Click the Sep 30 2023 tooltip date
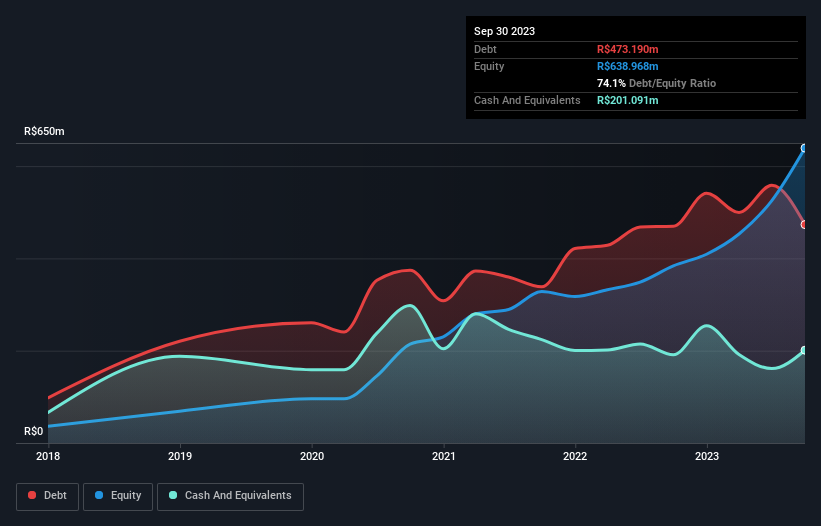Image resolution: width=821 pixels, height=526 pixels. (x=504, y=31)
